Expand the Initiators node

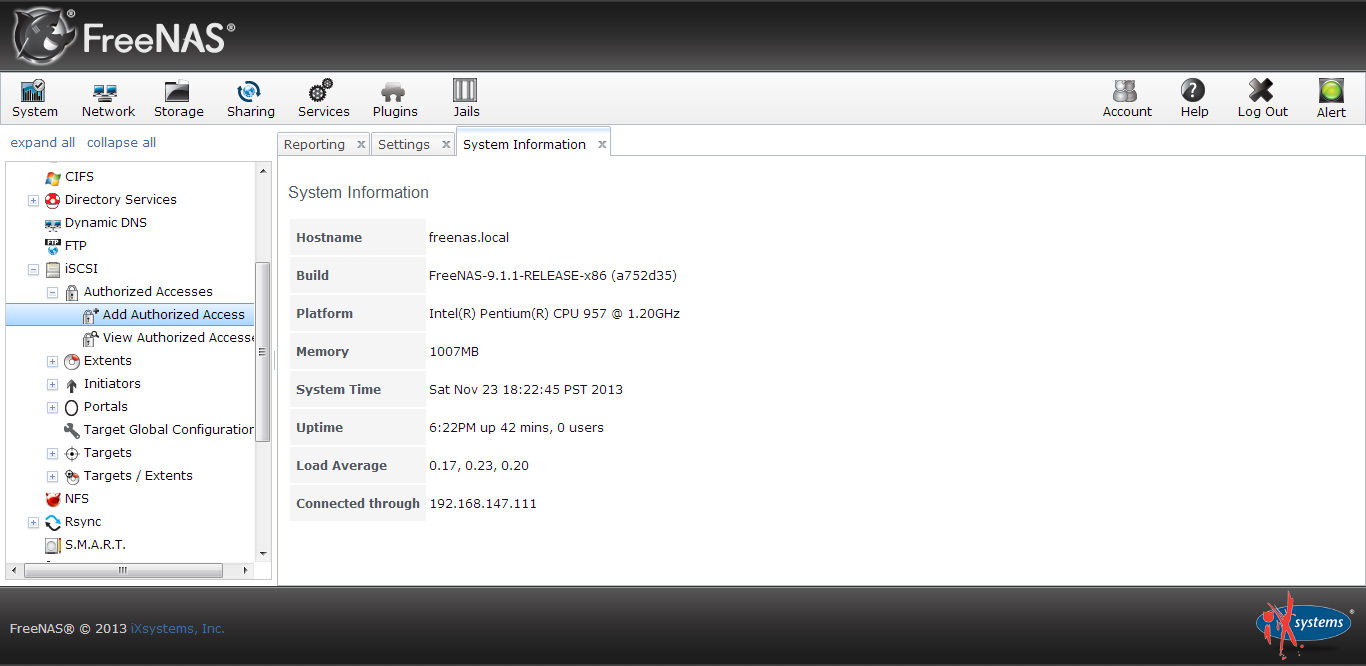(x=52, y=384)
